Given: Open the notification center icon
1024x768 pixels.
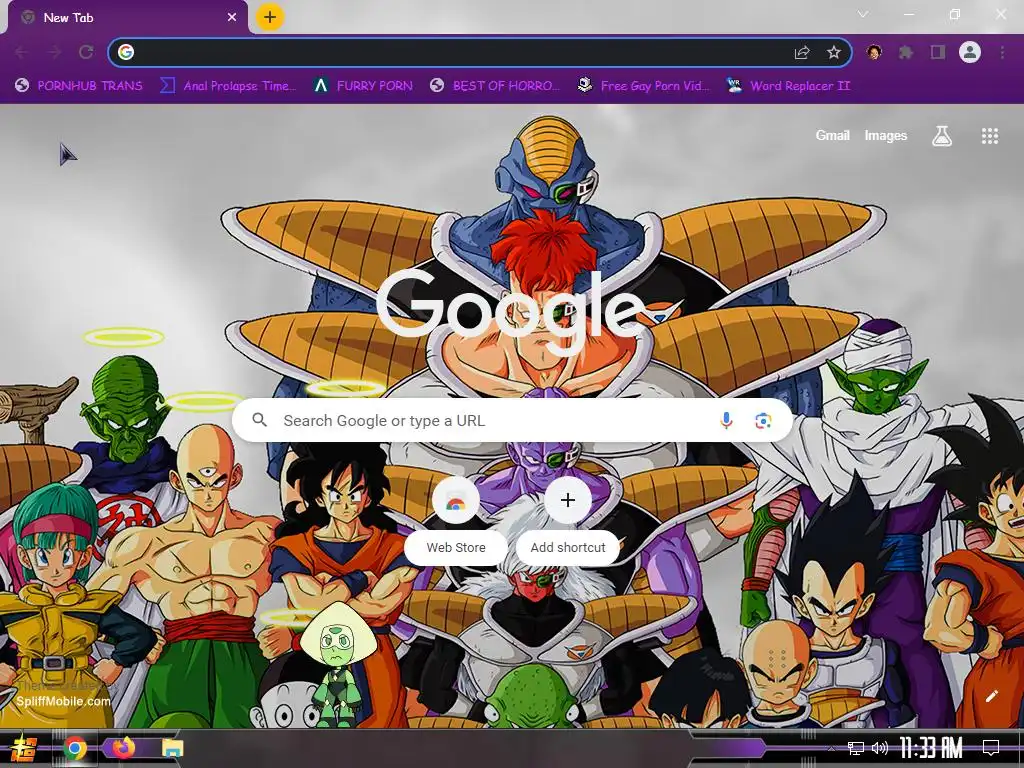Looking at the screenshot, I should [x=991, y=748].
